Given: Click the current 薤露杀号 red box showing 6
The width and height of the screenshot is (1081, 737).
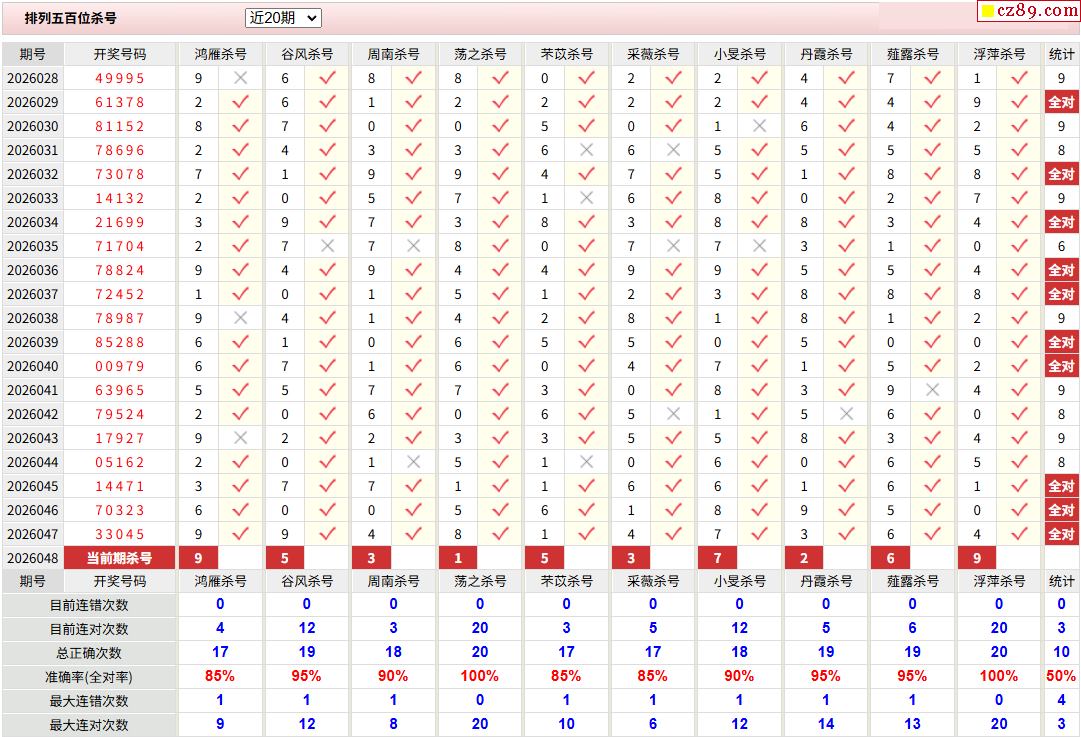Looking at the screenshot, I should point(890,558).
